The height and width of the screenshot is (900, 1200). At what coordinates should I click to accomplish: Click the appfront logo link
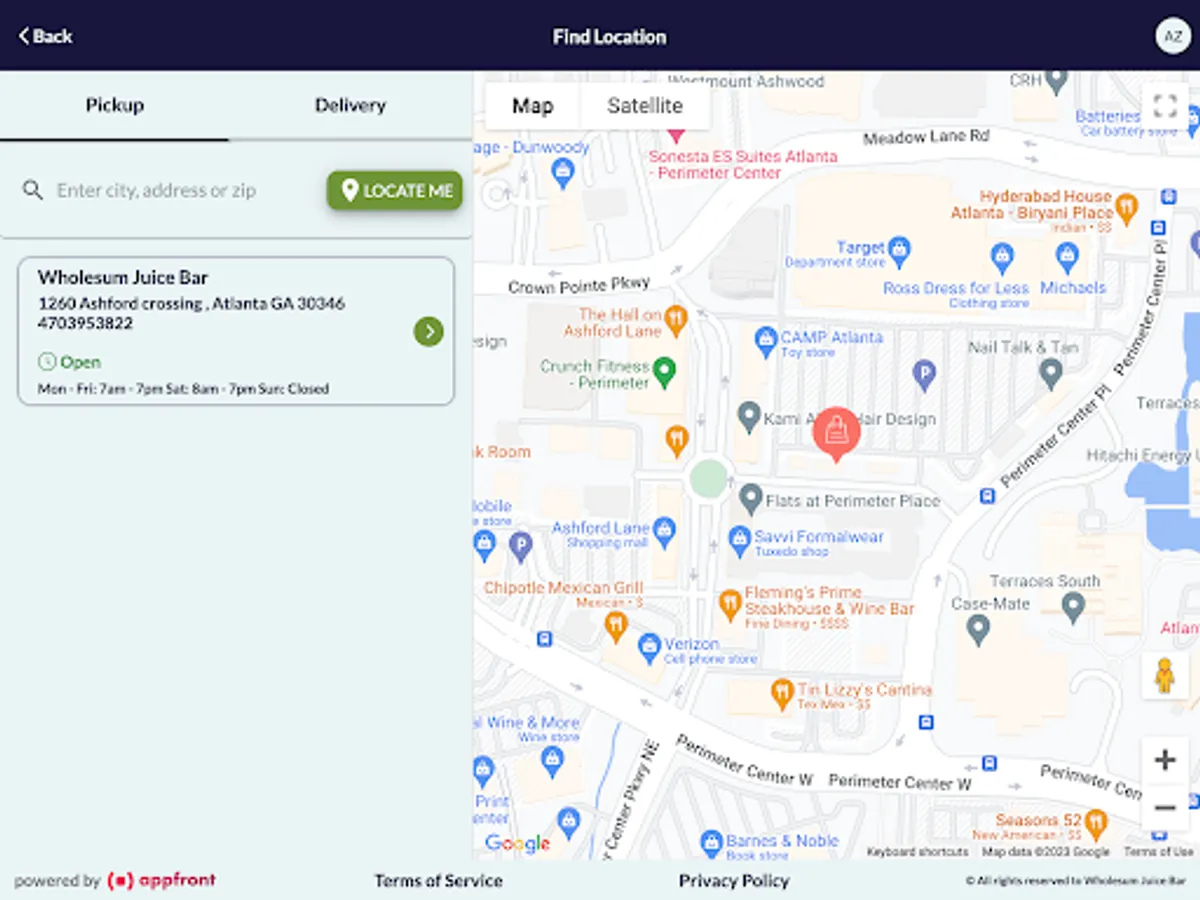pos(161,881)
